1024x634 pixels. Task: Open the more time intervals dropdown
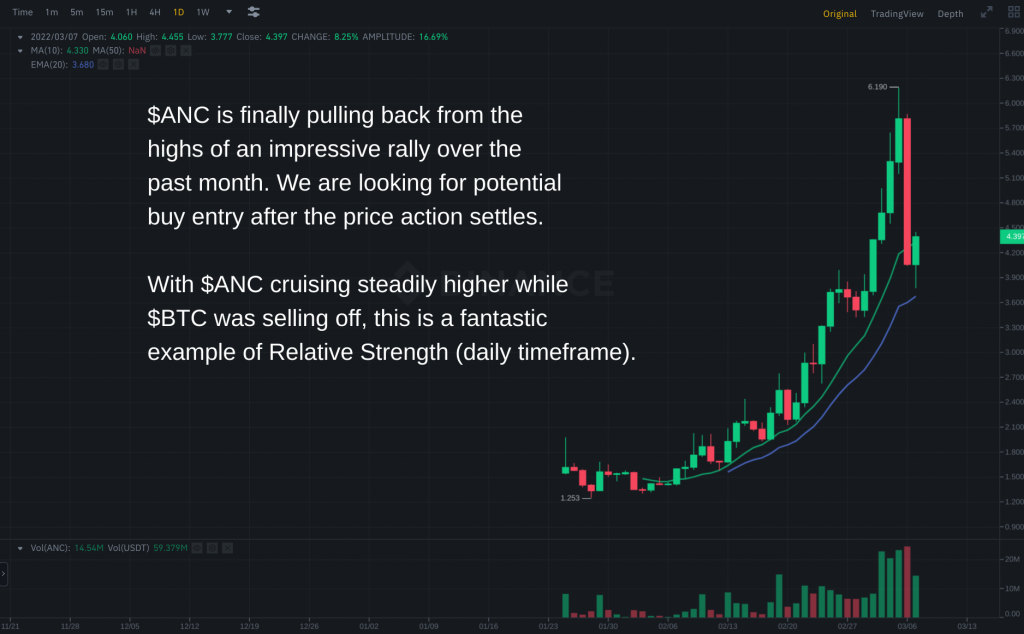pos(229,12)
